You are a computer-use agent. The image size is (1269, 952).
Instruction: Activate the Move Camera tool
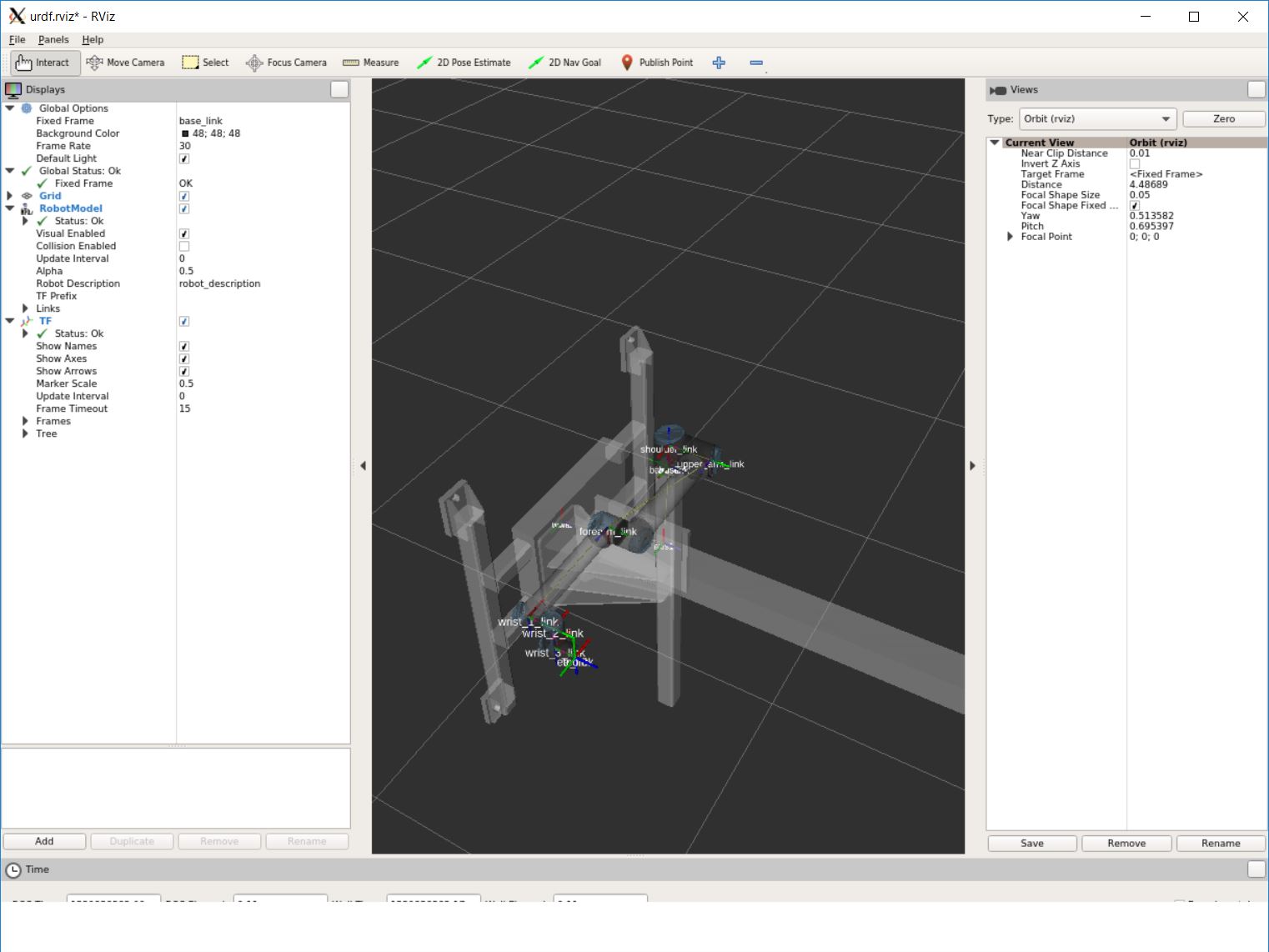tap(126, 63)
